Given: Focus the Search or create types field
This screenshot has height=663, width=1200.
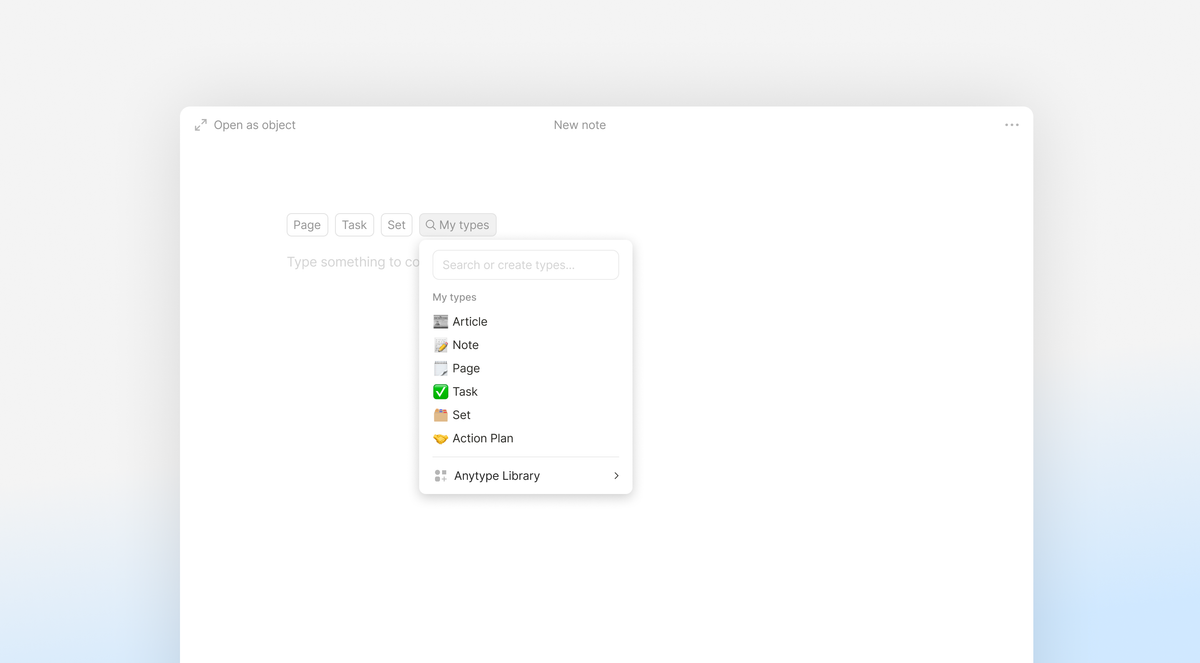Looking at the screenshot, I should tap(525, 265).
